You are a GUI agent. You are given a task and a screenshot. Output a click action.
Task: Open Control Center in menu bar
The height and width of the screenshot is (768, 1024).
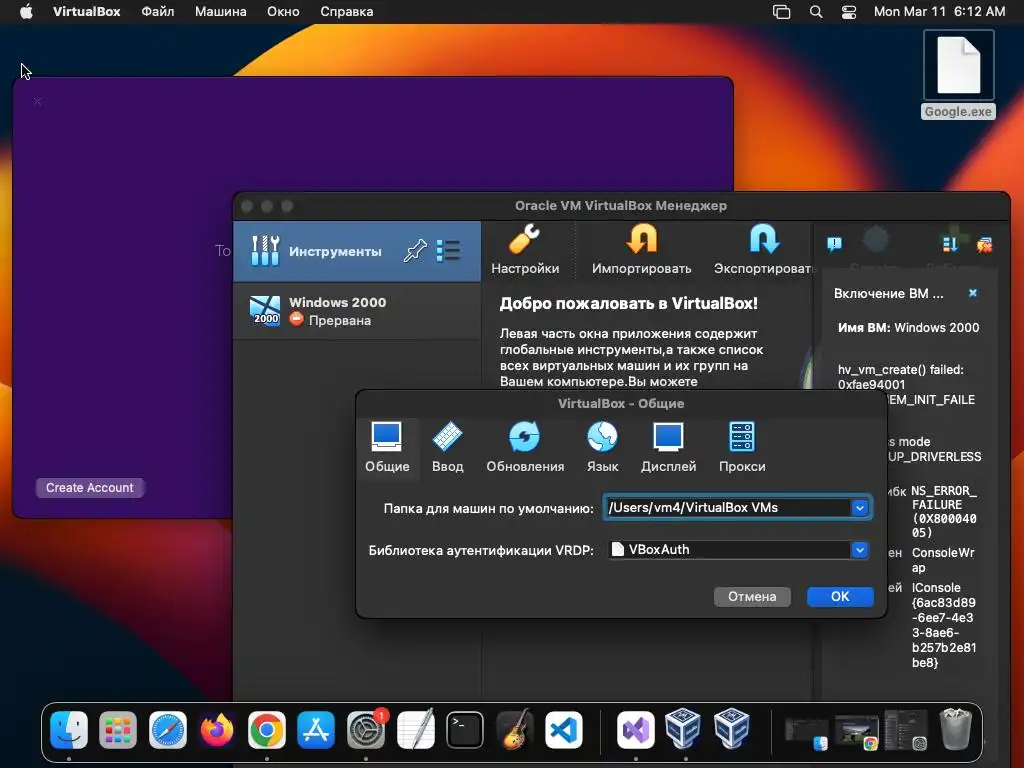(849, 12)
